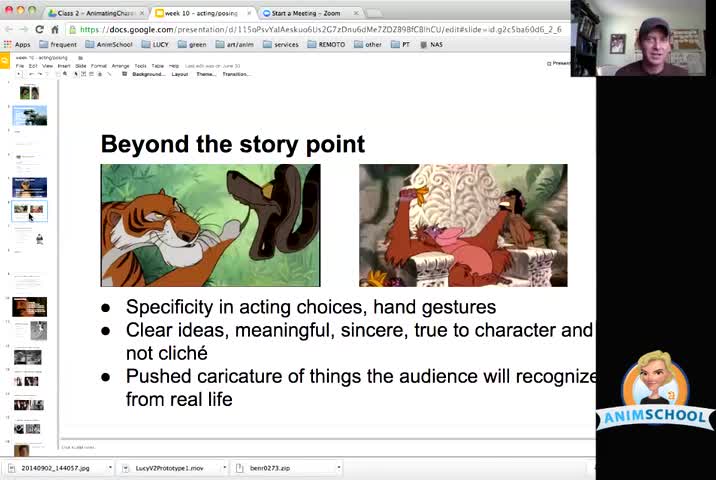Expand options for LucyV2Prototype1.mov download
This screenshot has width=716, height=480.
coord(224,468)
